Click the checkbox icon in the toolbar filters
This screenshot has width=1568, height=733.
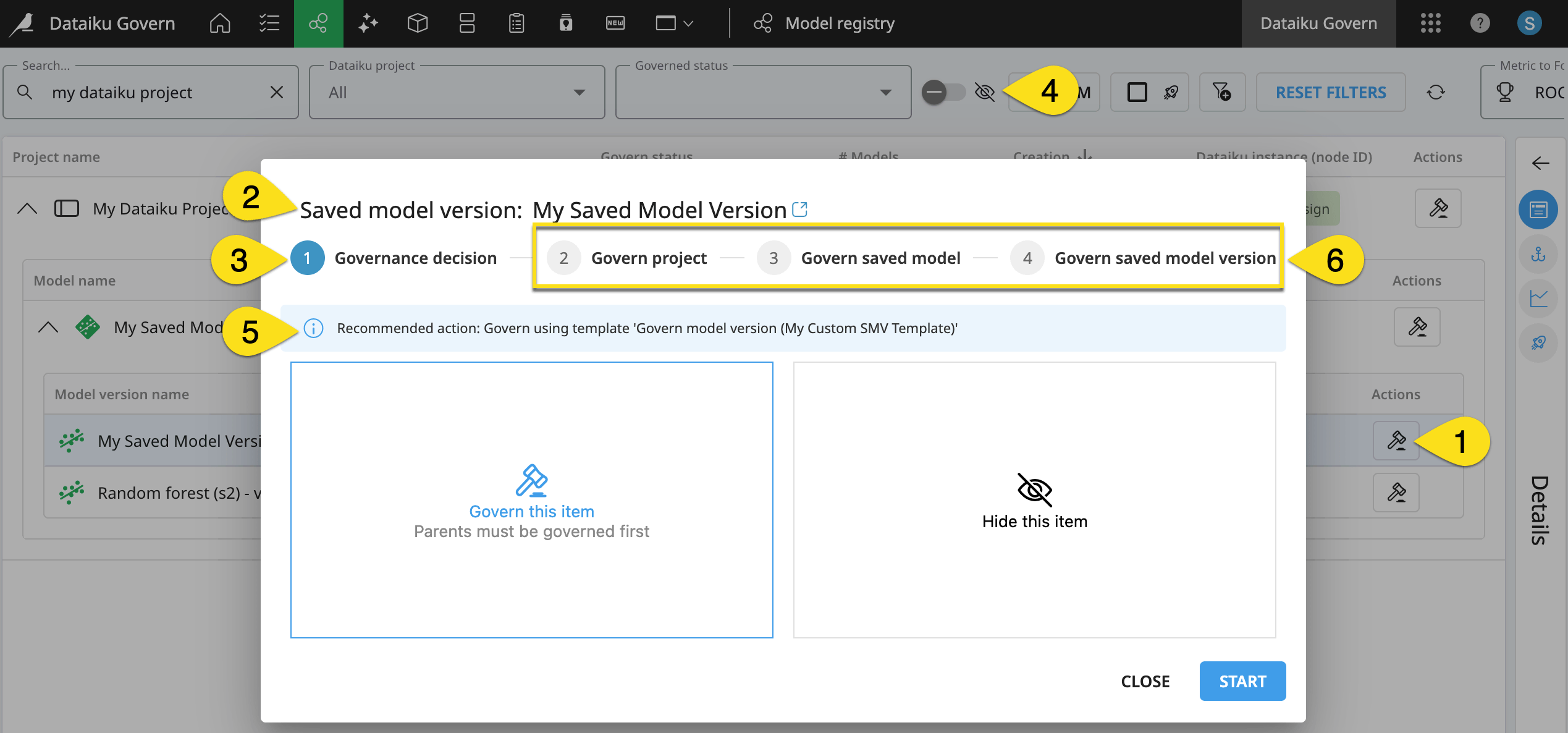click(x=1139, y=91)
